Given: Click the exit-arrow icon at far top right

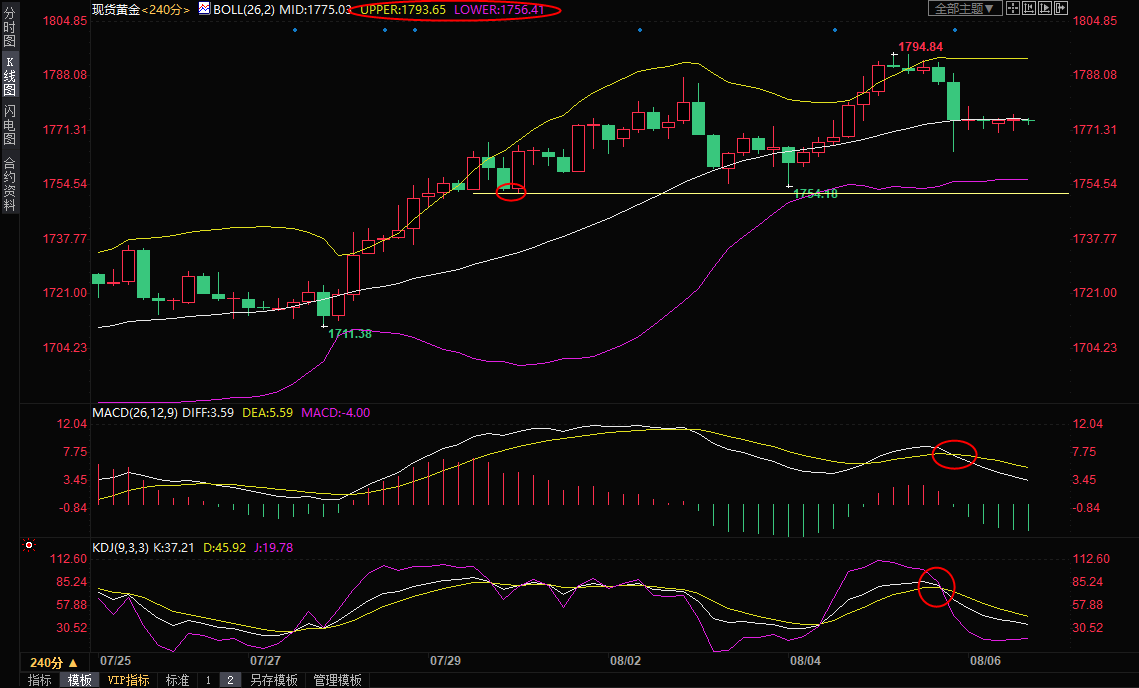Looking at the screenshot, I should (1062, 9).
